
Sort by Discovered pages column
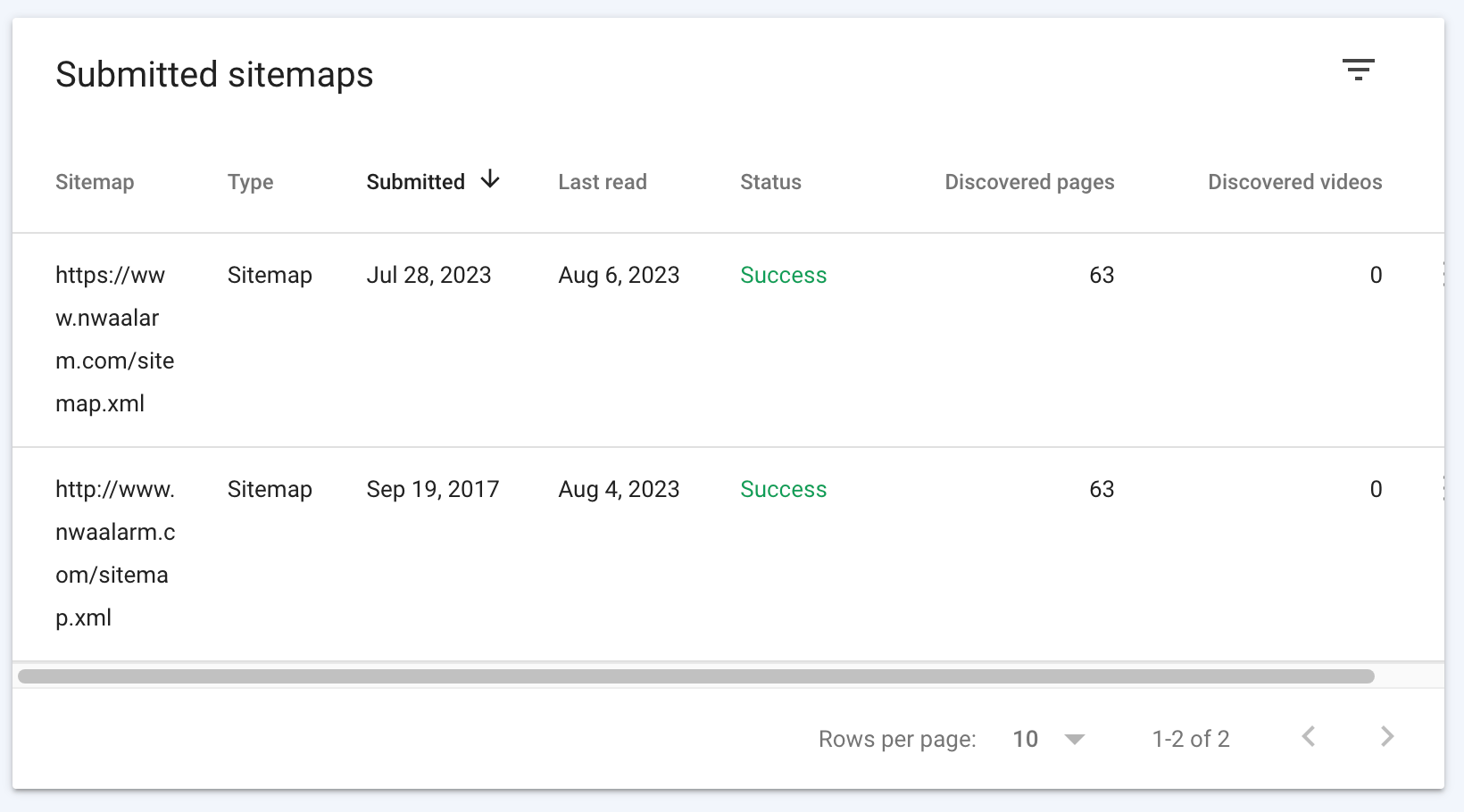tap(1029, 182)
